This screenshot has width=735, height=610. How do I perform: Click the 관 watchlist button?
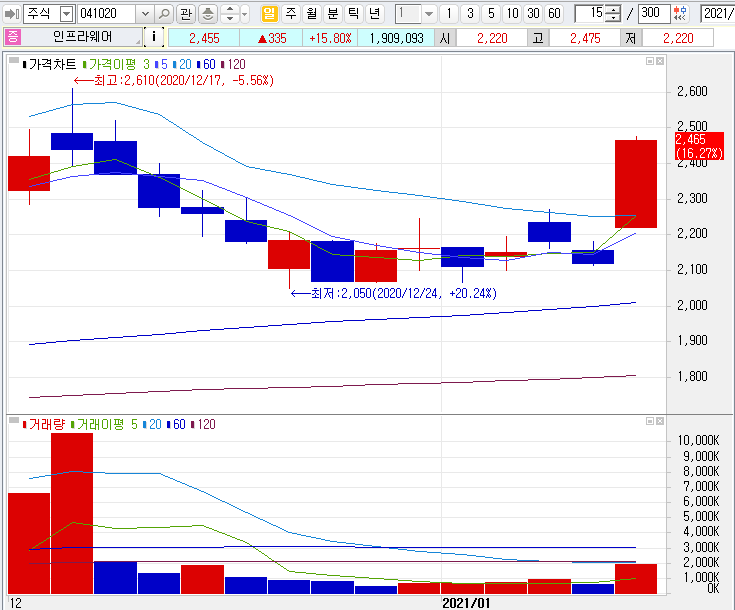(186, 14)
